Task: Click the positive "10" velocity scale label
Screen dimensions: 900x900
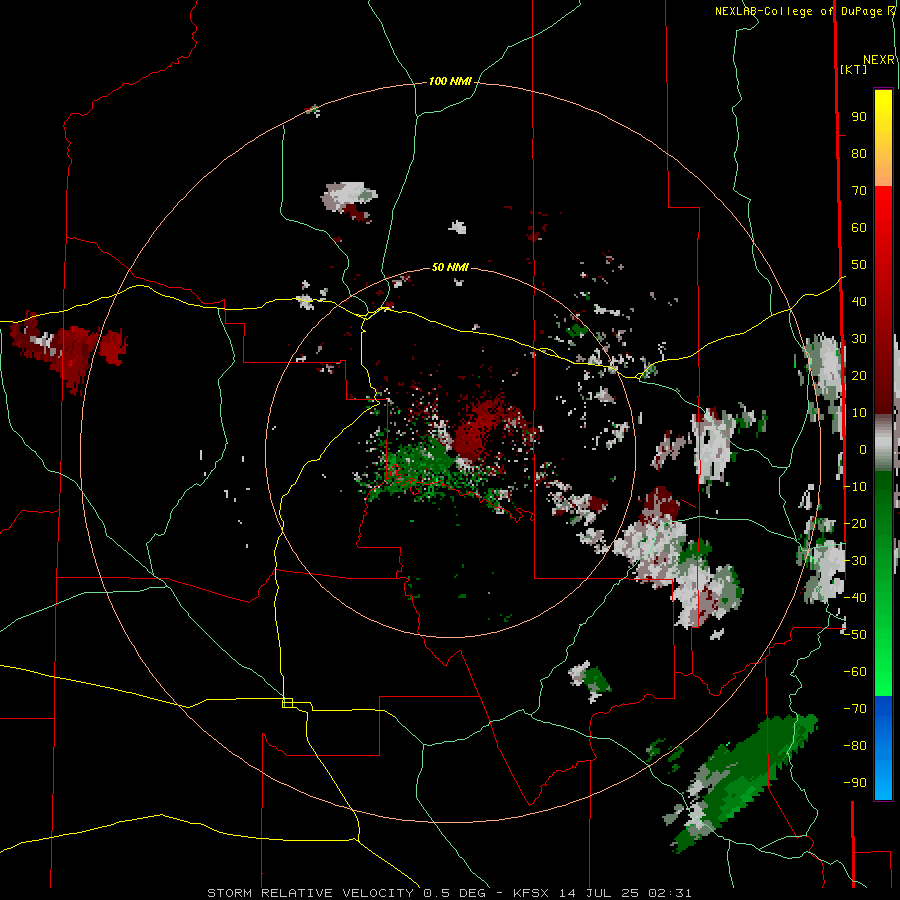Action: click(x=859, y=413)
